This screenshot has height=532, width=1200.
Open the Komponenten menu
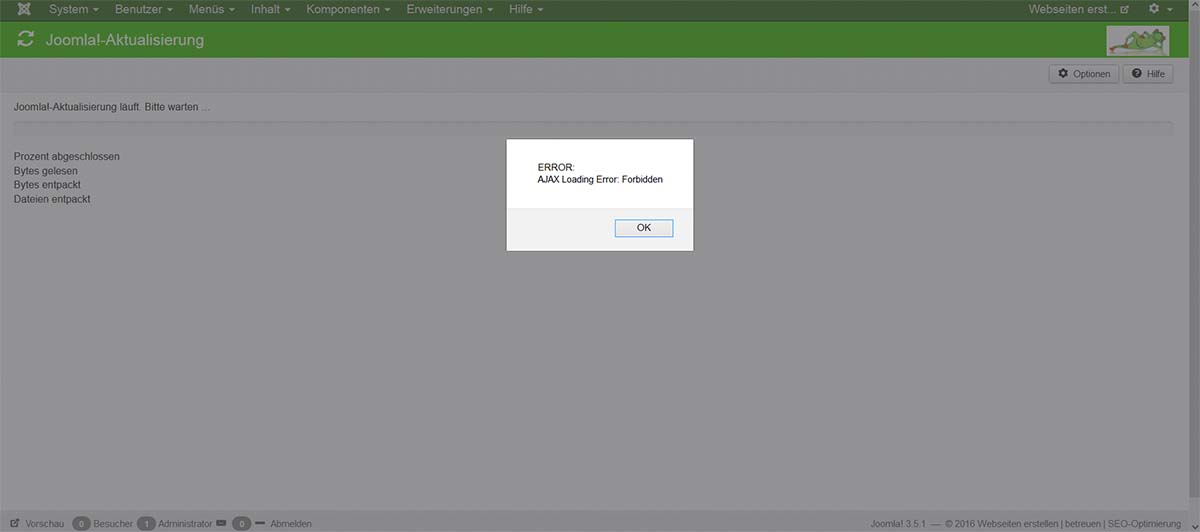(348, 9)
